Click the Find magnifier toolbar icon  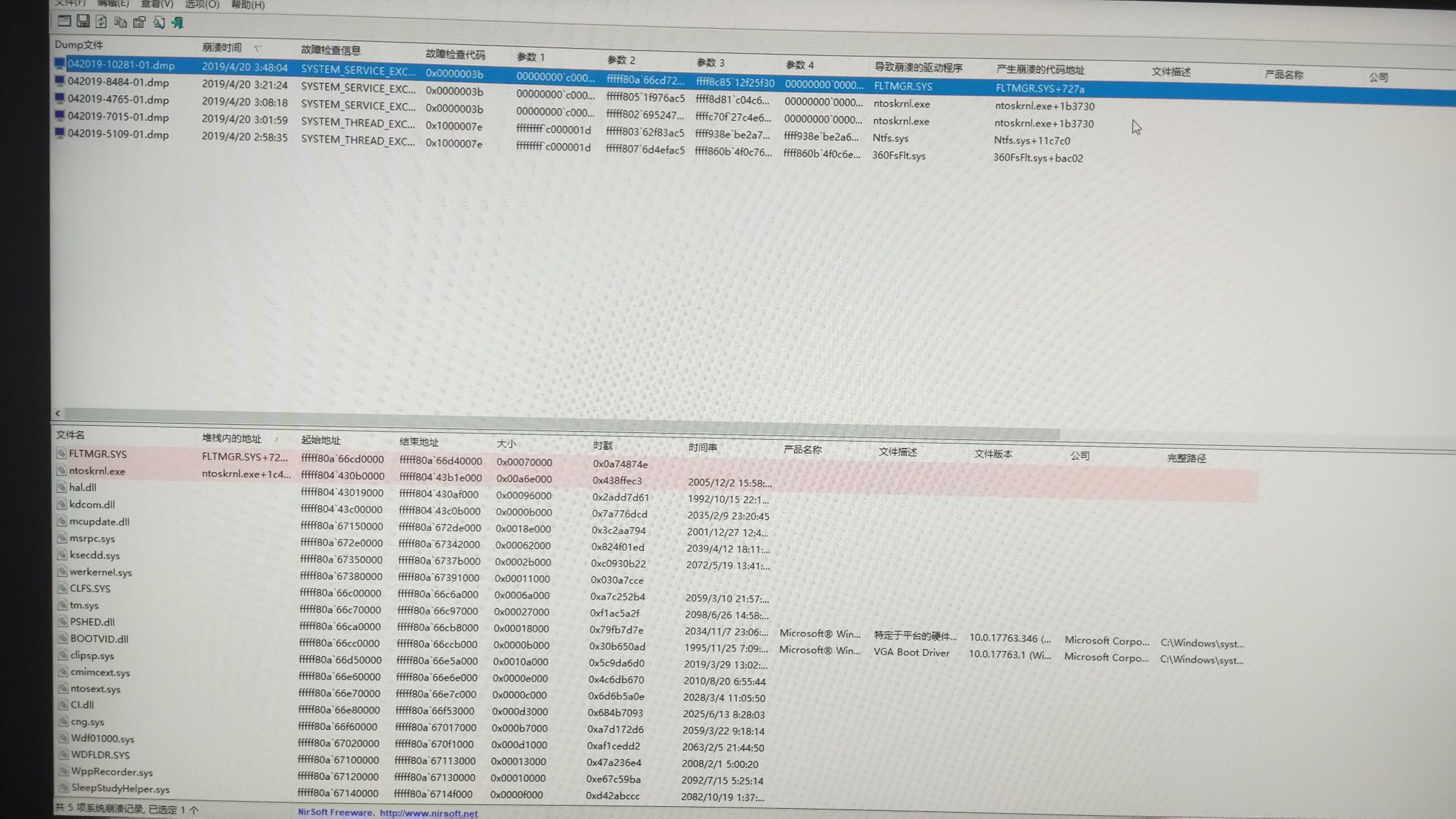point(159,23)
